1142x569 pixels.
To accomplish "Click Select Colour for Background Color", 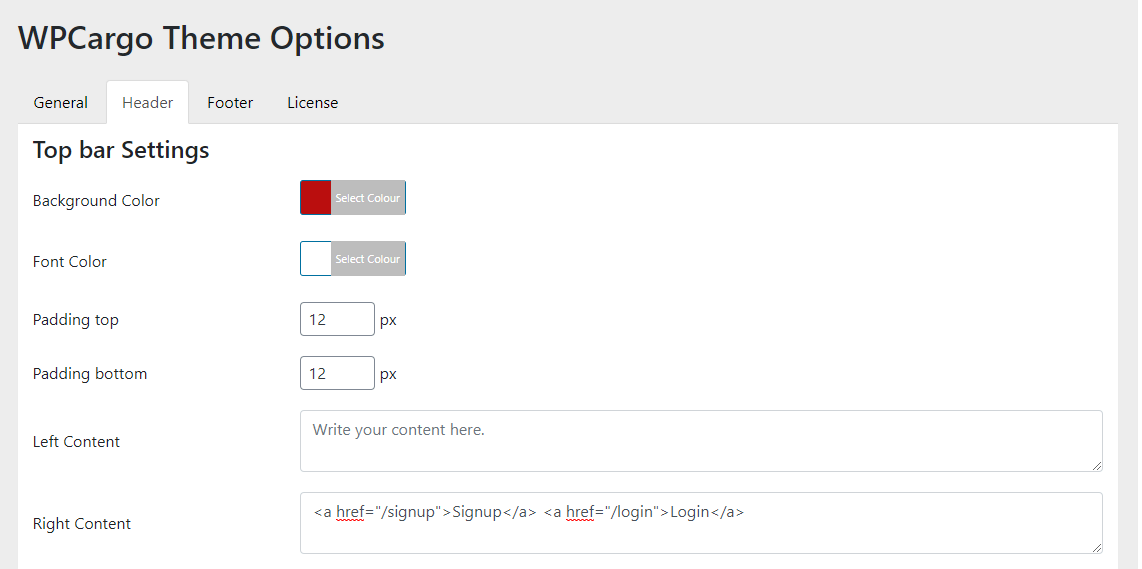I will pos(368,198).
